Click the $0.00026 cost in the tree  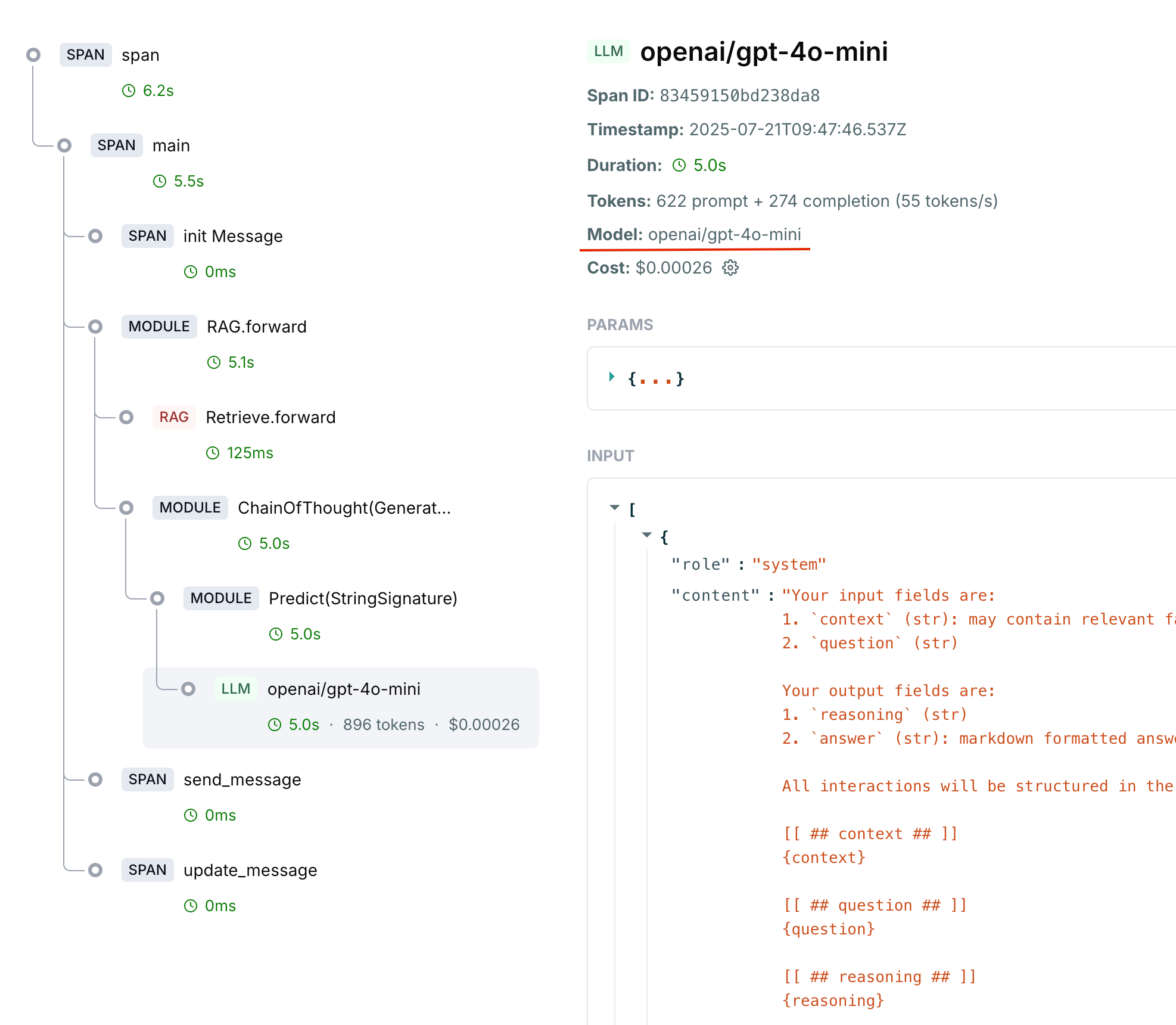pyautogui.click(x=484, y=725)
